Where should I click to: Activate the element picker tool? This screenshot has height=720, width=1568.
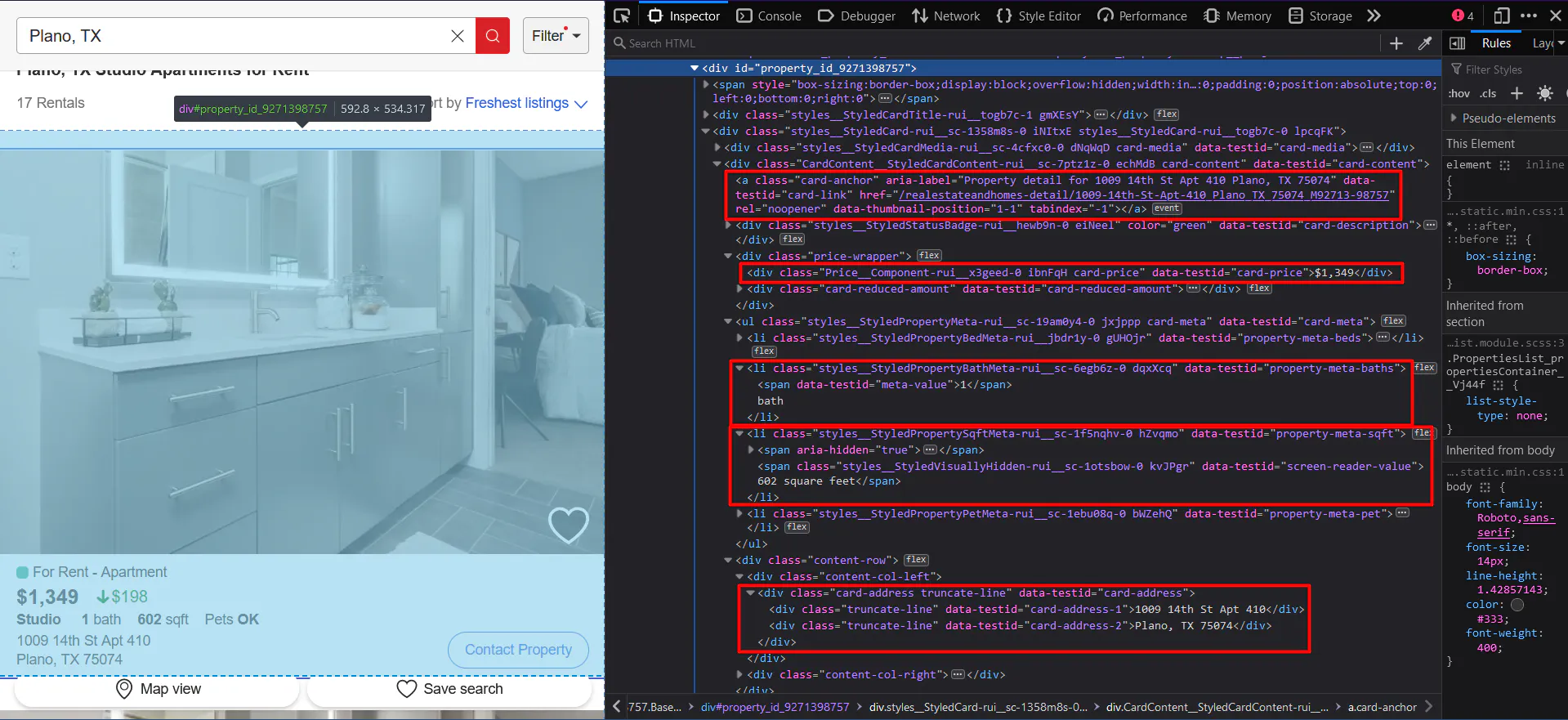(x=622, y=16)
